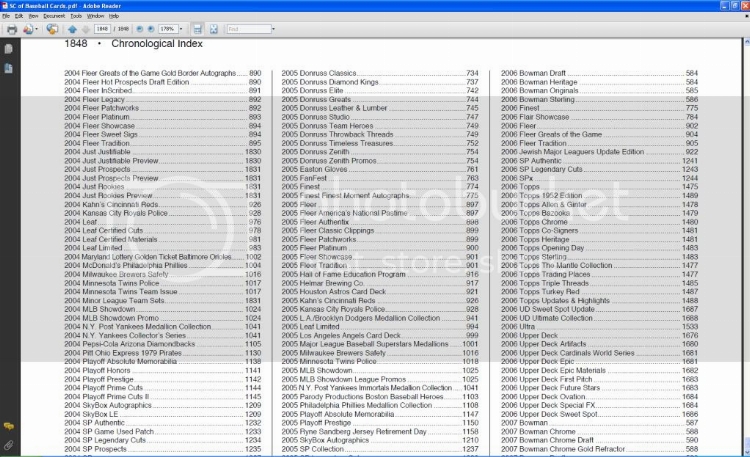Click the vertical scrollbar on right edge
Viewport: 750px width, 457px height.
coord(747,246)
